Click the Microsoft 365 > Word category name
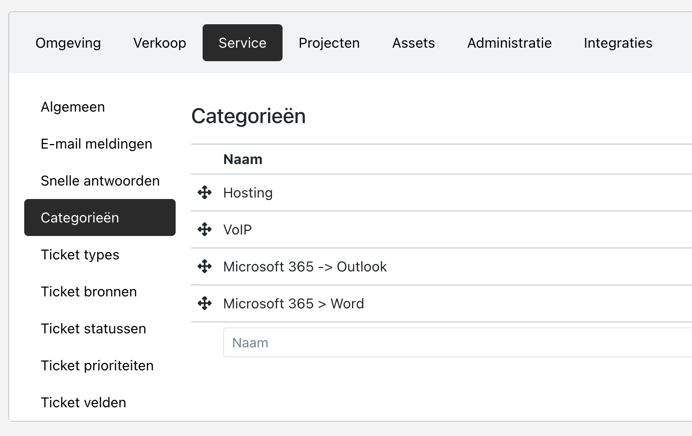The height and width of the screenshot is (436, 692). click(293, 304)
